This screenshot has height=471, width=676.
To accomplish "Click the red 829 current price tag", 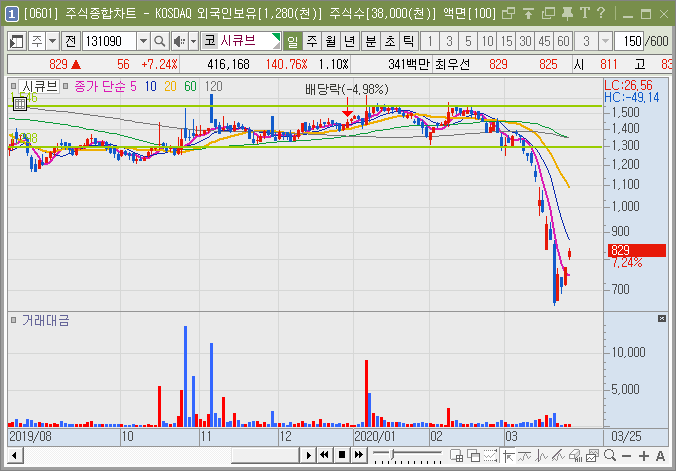I will click(636, 250).
